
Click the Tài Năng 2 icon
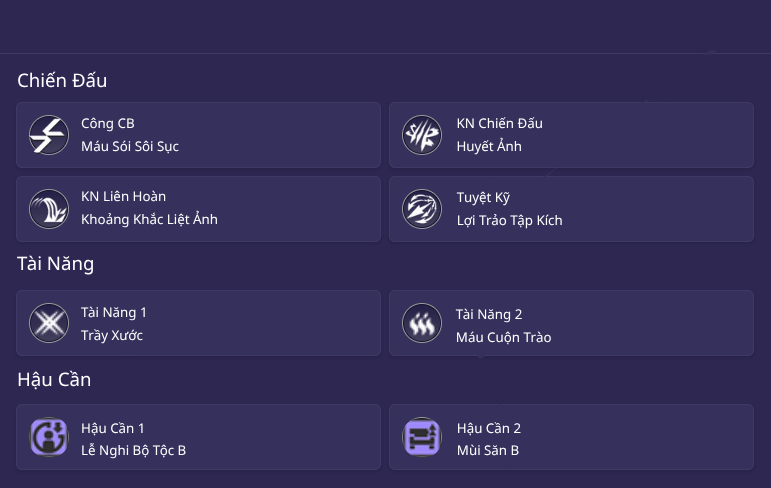pyautogui.click(x=422, y=323)
